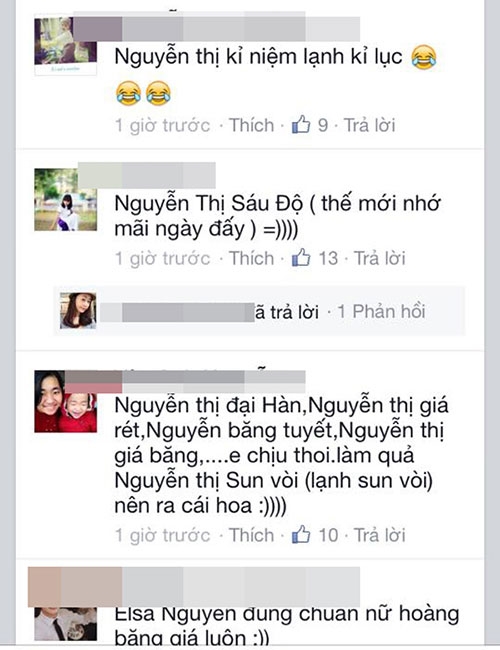Click thumbs-up icon with 13 likes
Image resolution: width=500 pixels, height=650 pixels.
pyautogui.click(x=301, y=257)
